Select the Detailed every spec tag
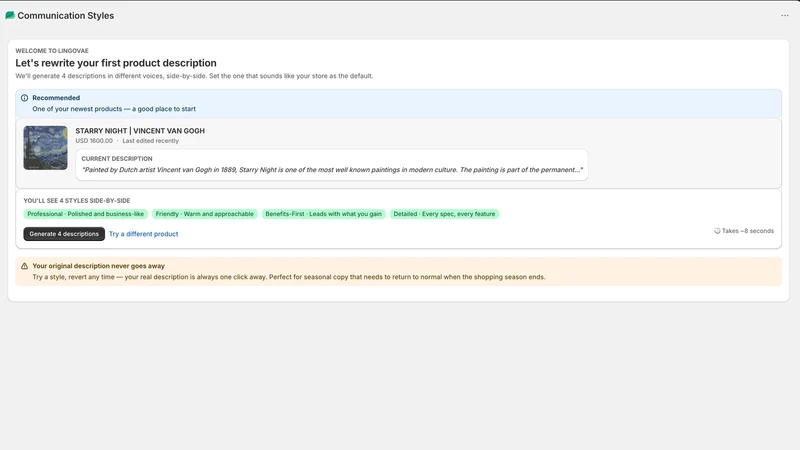This screenshot has width=800, height=450. point(444,214)
